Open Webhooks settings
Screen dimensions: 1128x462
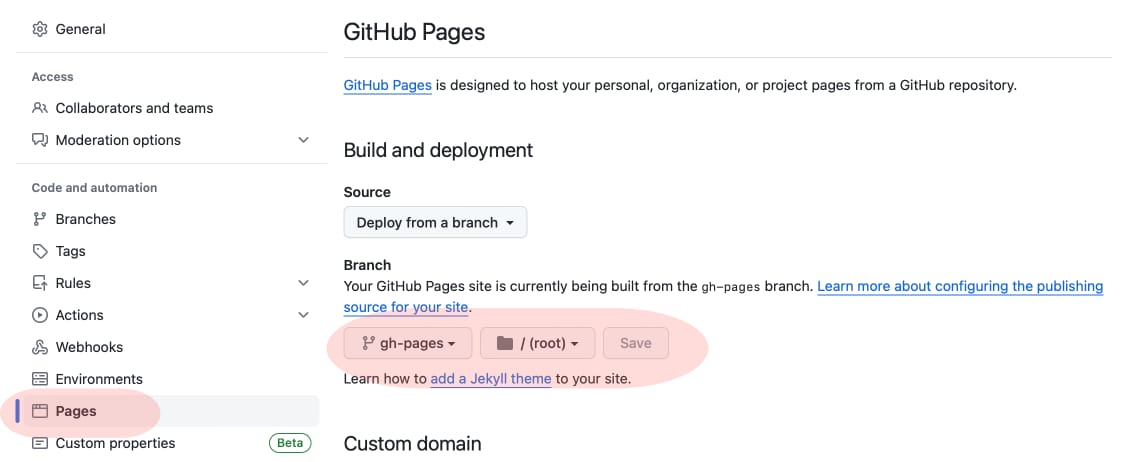point(89,347)
